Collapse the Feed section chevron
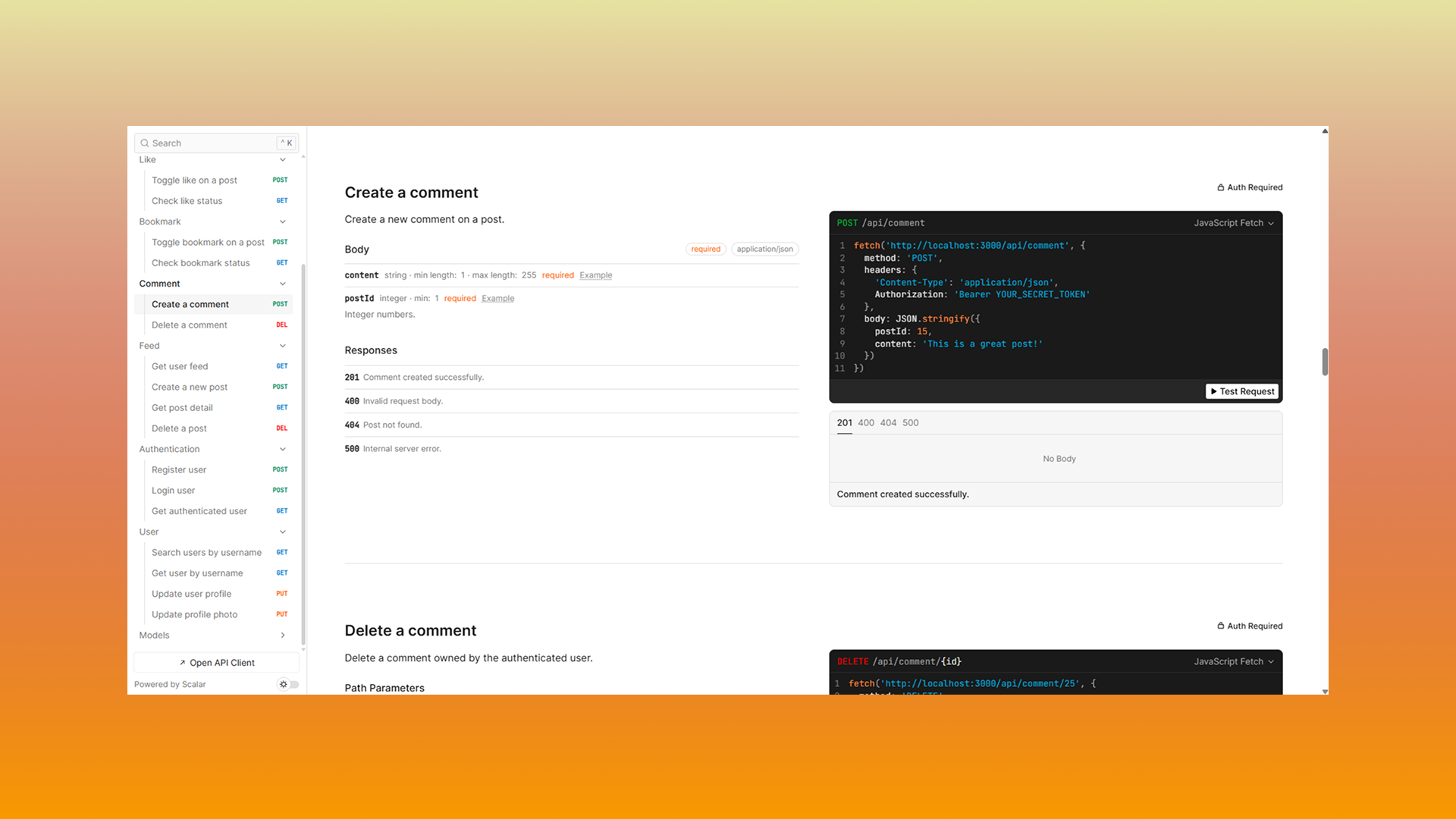Viewport: 1456px width, 819px height. tap(283, 346)
